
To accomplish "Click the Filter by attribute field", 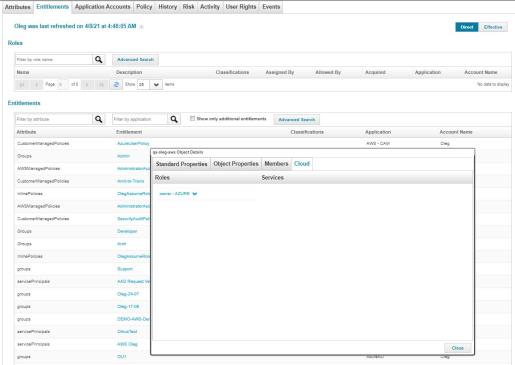I will coord(54,119).
